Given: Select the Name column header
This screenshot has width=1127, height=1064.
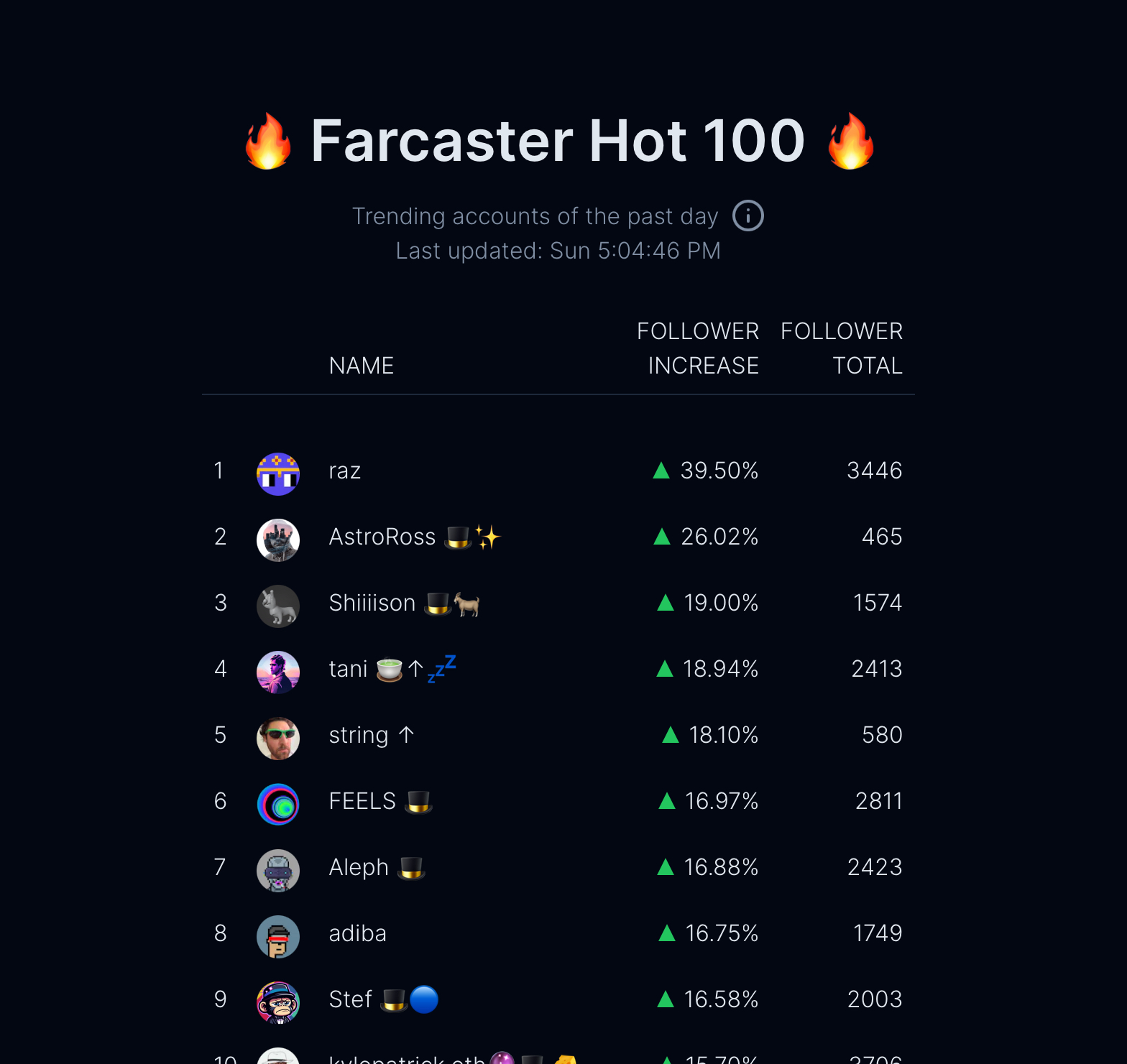Looking at the screenshot, I should (362, 366).
